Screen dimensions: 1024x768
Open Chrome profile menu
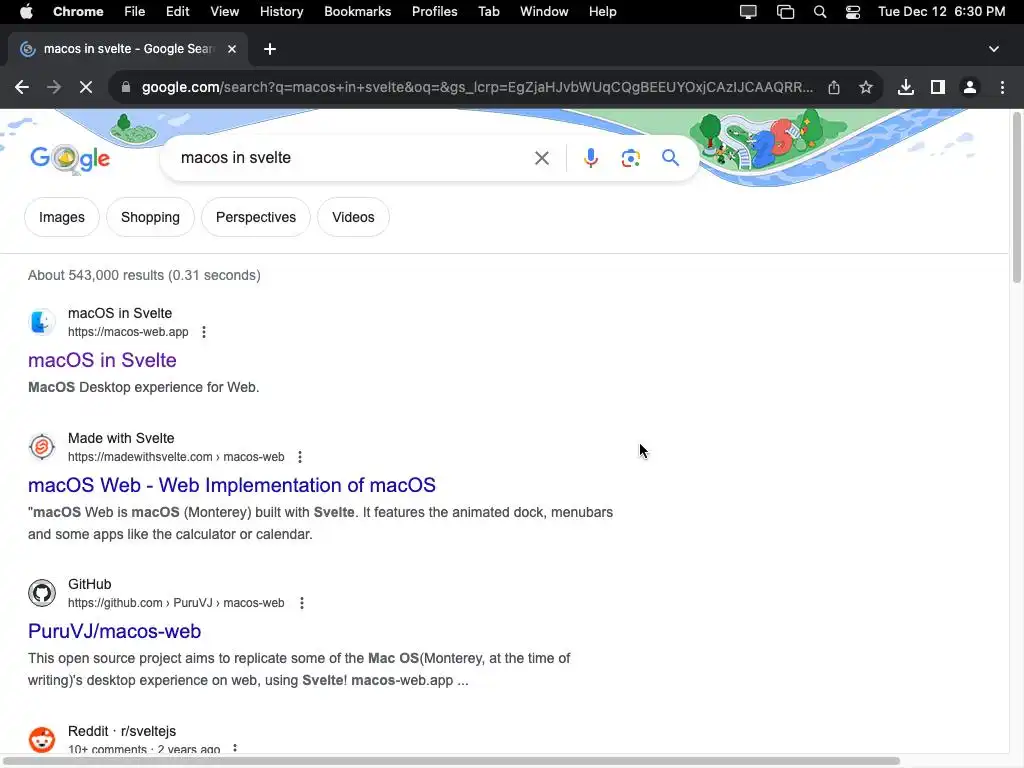[x=970, y=87]
